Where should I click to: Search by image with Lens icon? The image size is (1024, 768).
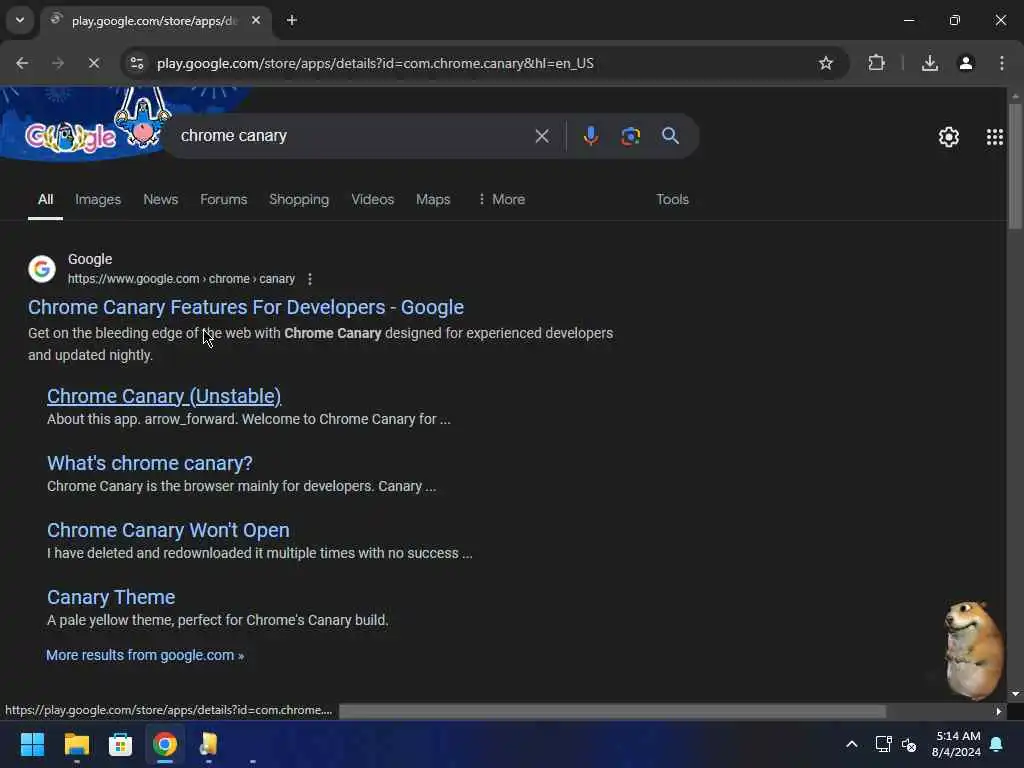pyautogui.click(x=630, y=136)
